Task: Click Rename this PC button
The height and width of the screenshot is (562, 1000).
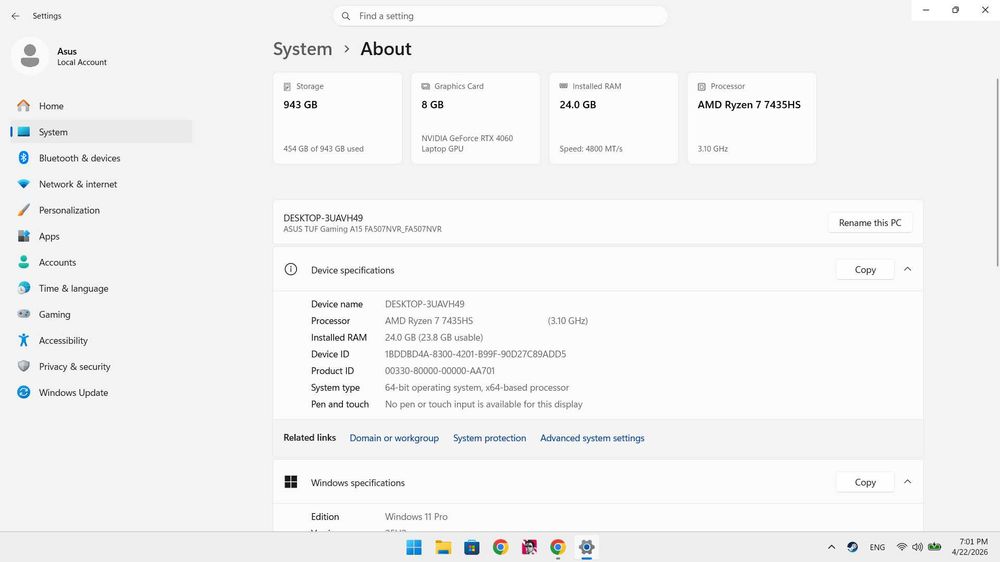Action: [x=870, y=223]
